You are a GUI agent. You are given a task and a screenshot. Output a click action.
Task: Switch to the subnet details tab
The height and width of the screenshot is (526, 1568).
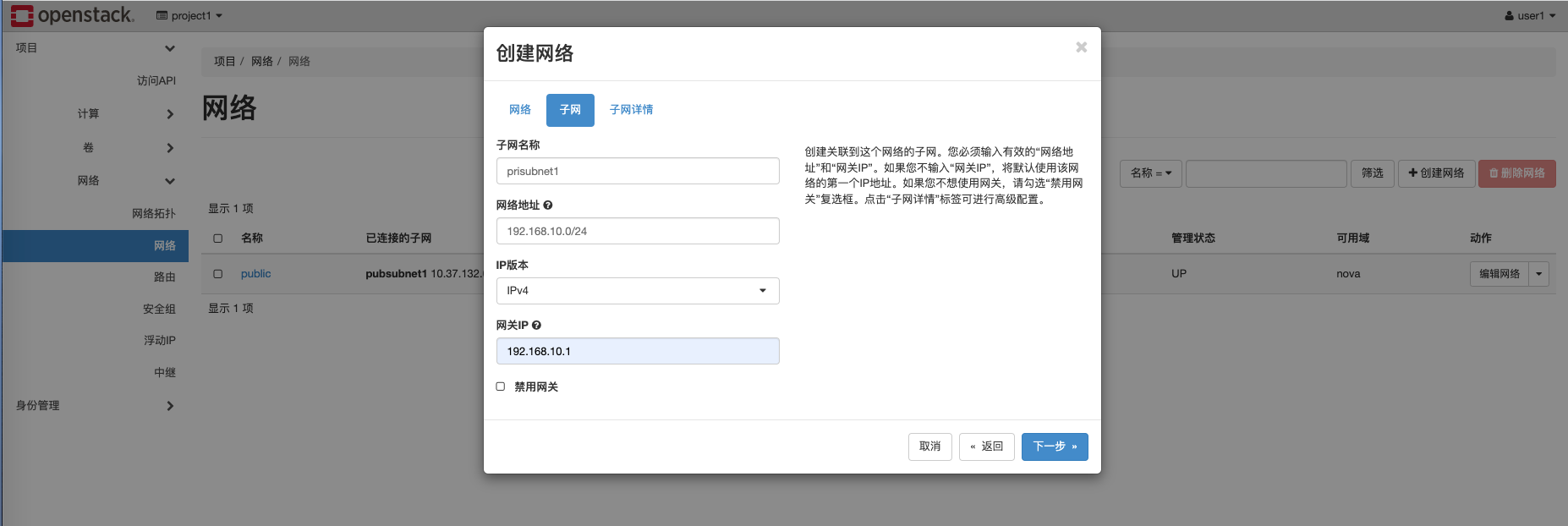tap(631, 110)
